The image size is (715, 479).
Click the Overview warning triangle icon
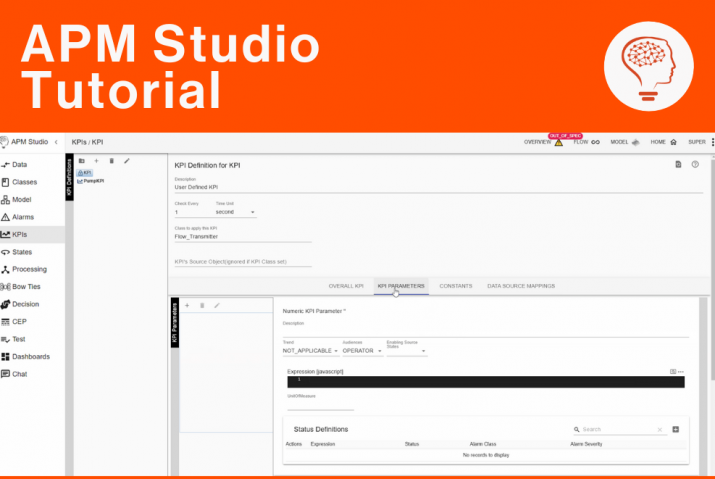(x=558, y=143)
